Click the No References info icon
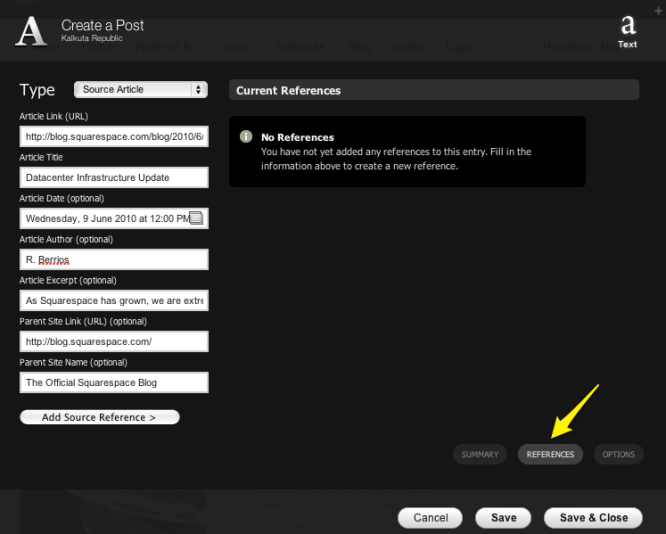 pos(246,137)
